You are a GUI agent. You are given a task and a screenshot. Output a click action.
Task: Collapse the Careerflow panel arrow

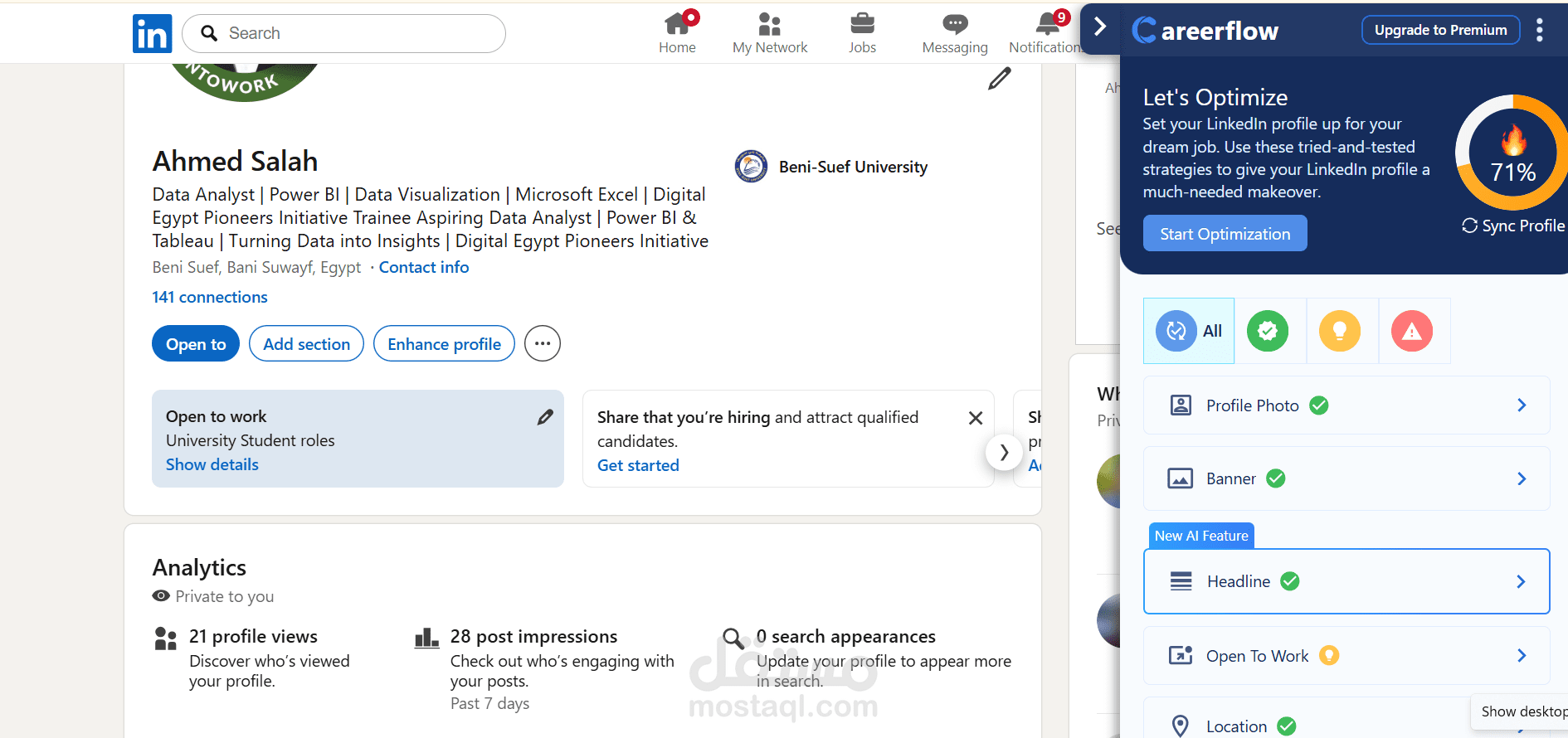click(x=1100, y=27)
